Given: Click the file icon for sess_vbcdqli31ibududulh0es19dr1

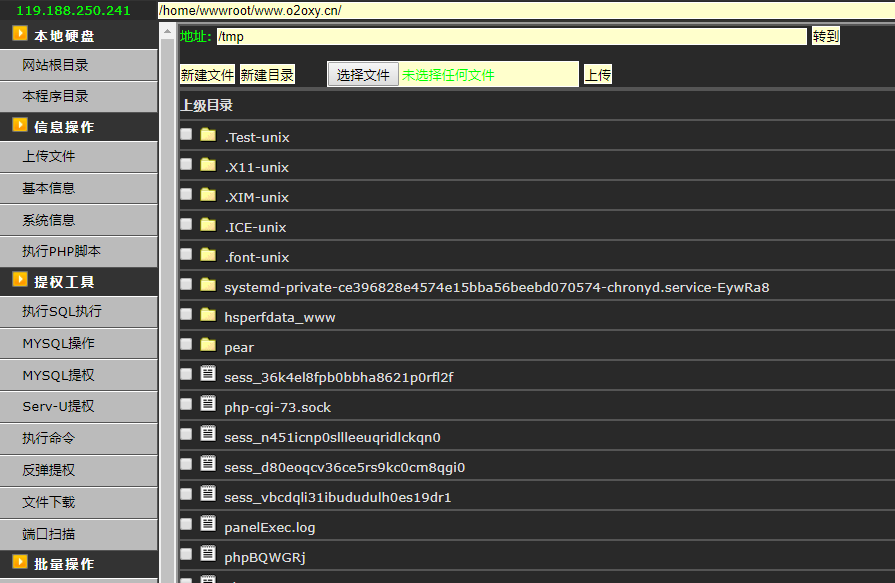Looking at the screenshot, I should (208, 493).
